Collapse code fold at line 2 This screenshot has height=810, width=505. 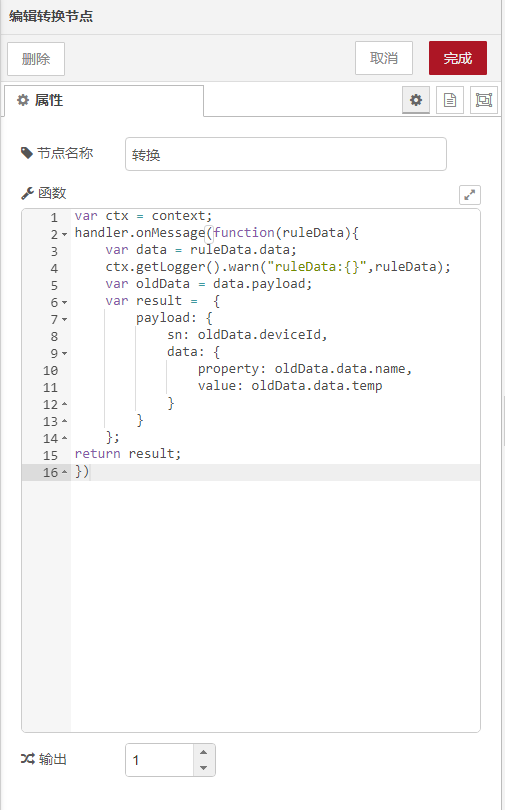[x=65, y=235]
